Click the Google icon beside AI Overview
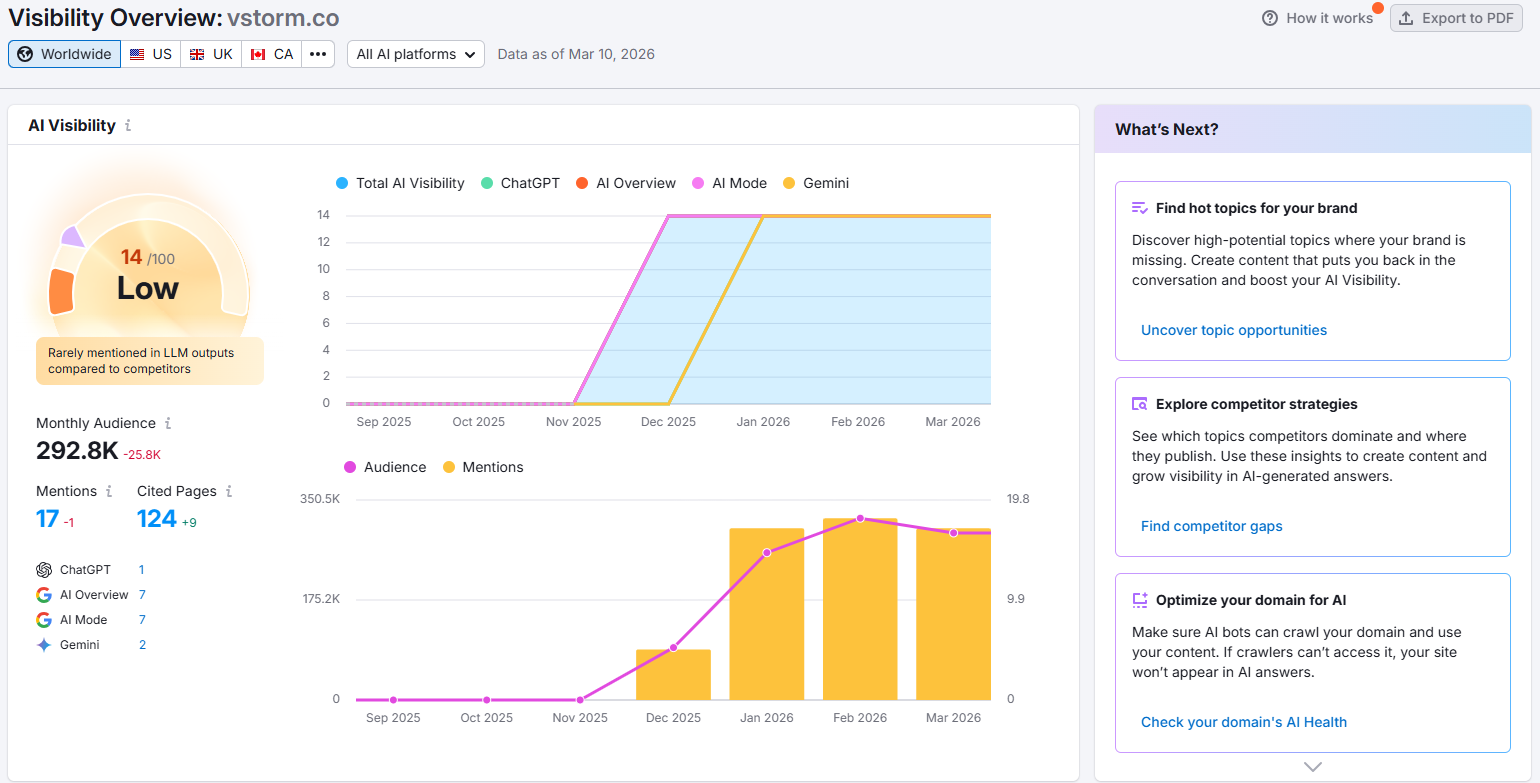 [44, 595]
